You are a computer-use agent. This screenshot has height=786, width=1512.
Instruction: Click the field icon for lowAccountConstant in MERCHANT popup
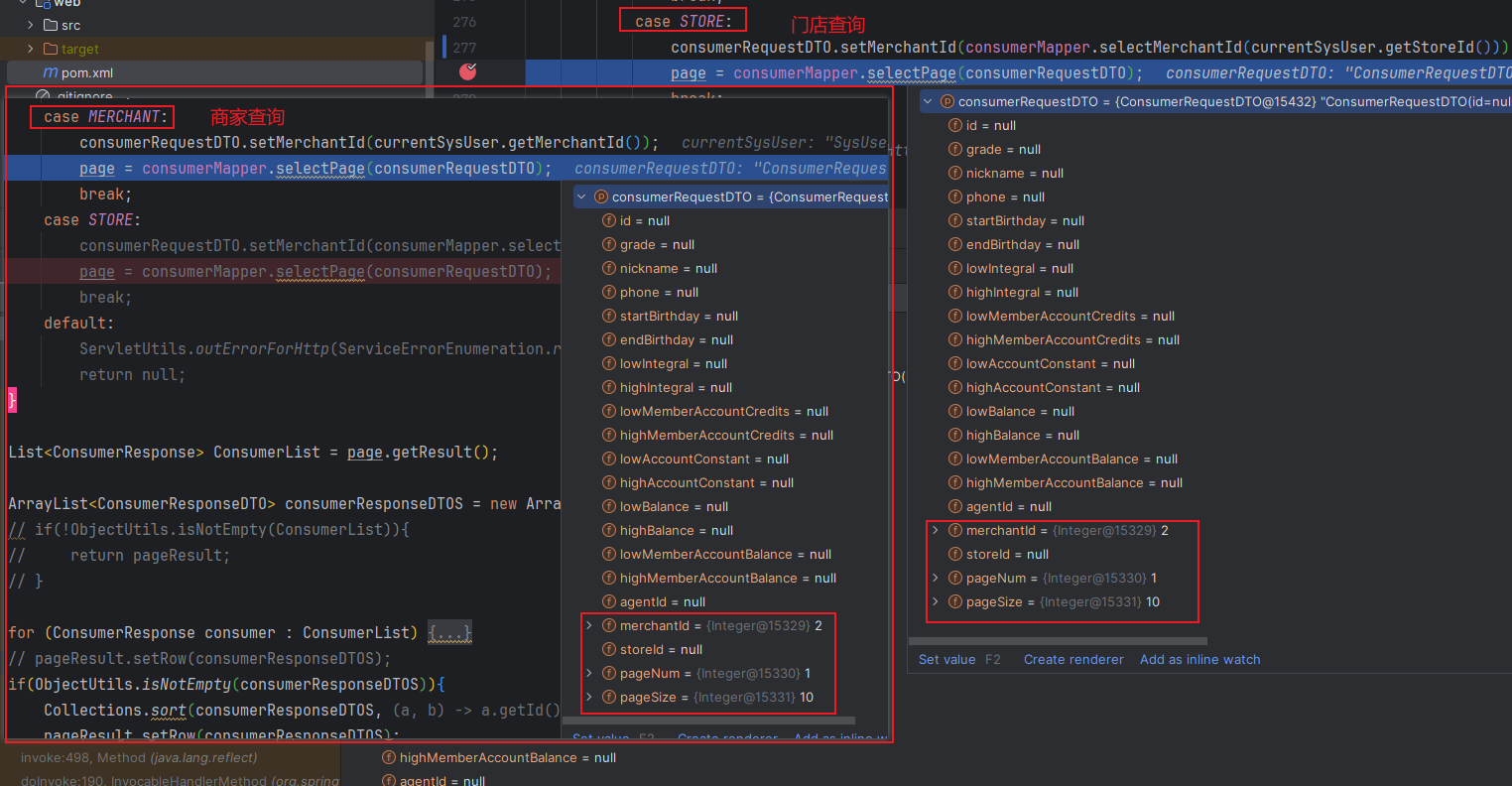(610, 458)
